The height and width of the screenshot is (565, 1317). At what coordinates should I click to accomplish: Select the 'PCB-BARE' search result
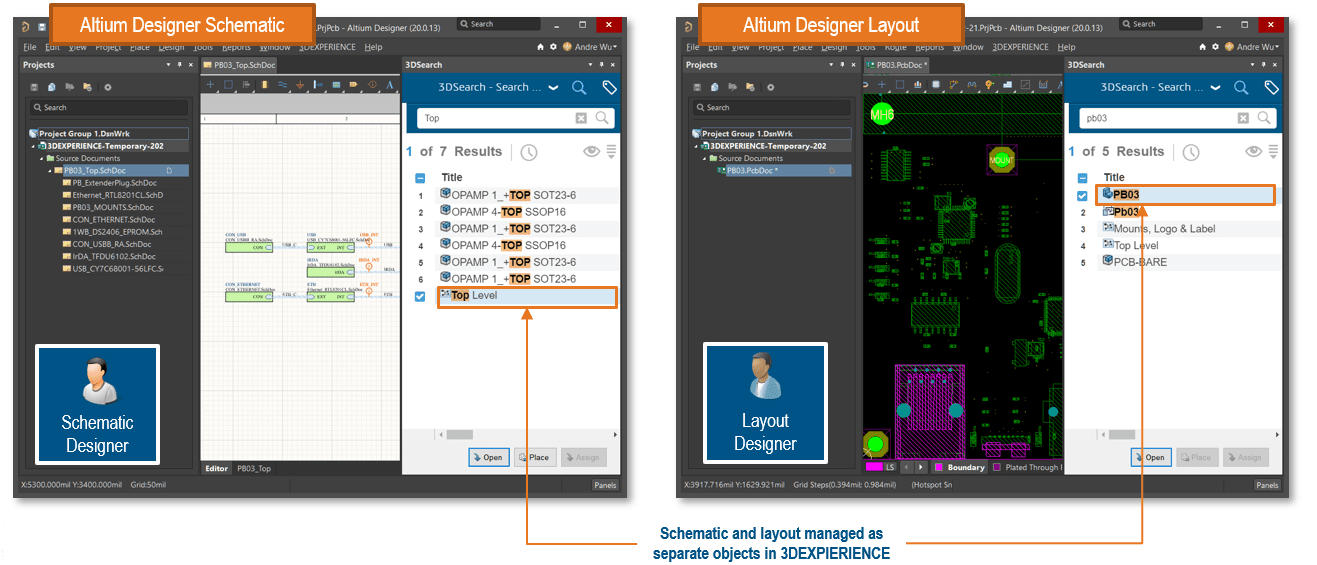point(1140,262)
